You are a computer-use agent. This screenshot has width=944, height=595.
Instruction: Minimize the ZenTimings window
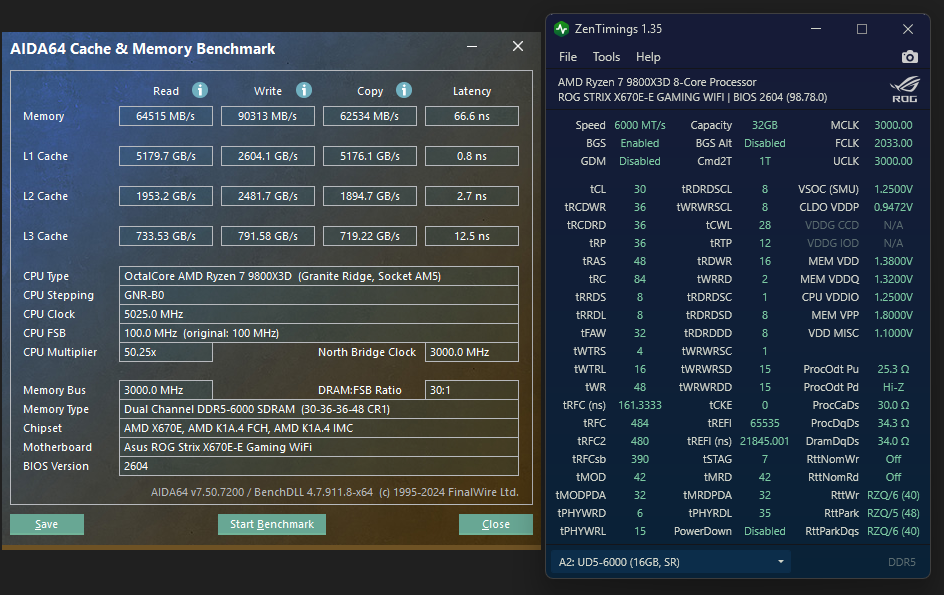[816, 29]
